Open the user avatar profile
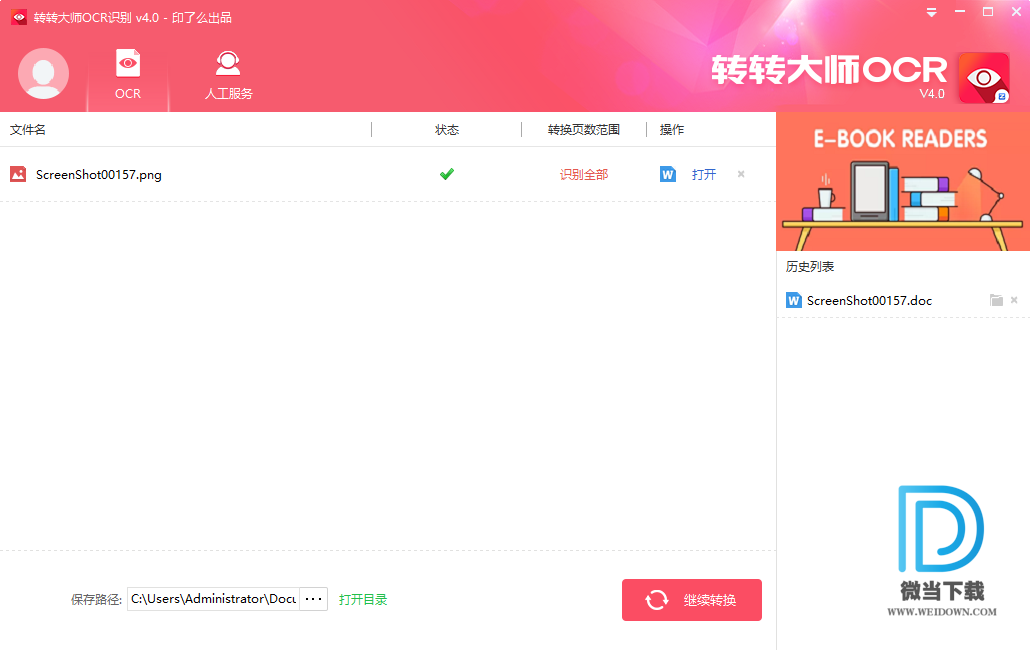This screenshot has width=1030, height=650. [43, 74]
